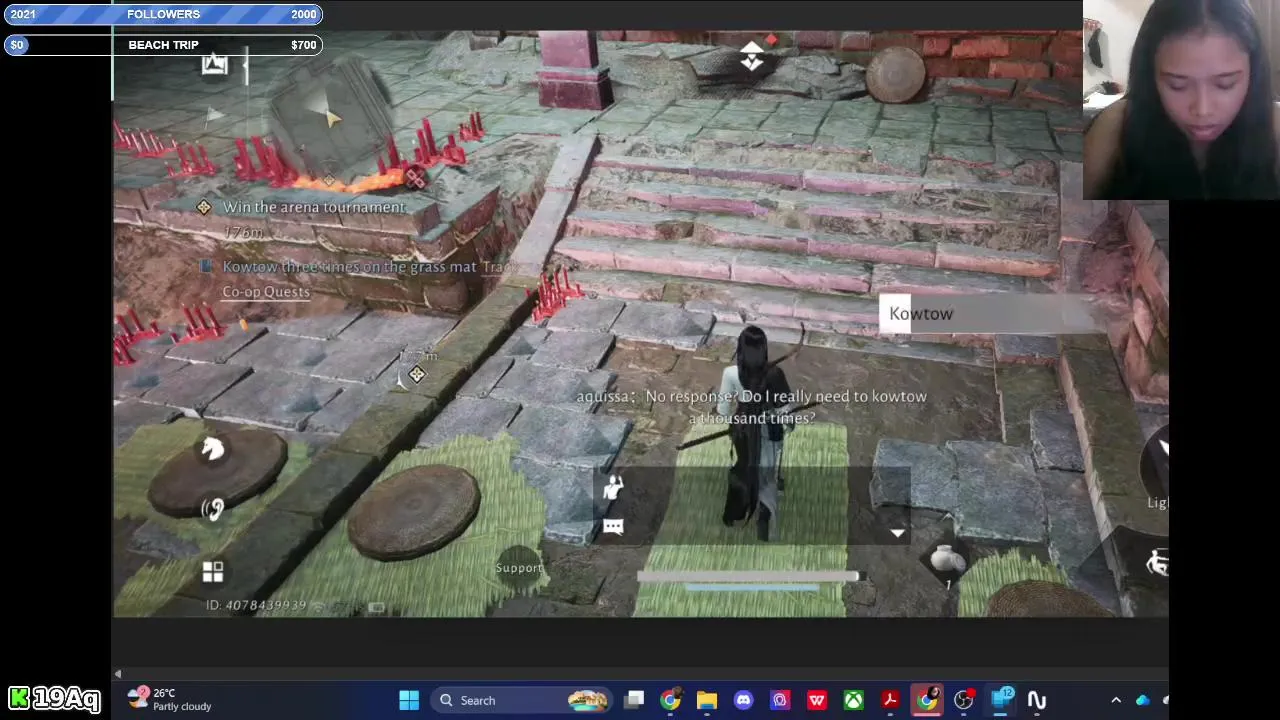
Task: Collapse chat panel with down arrow
Action: 897,533
